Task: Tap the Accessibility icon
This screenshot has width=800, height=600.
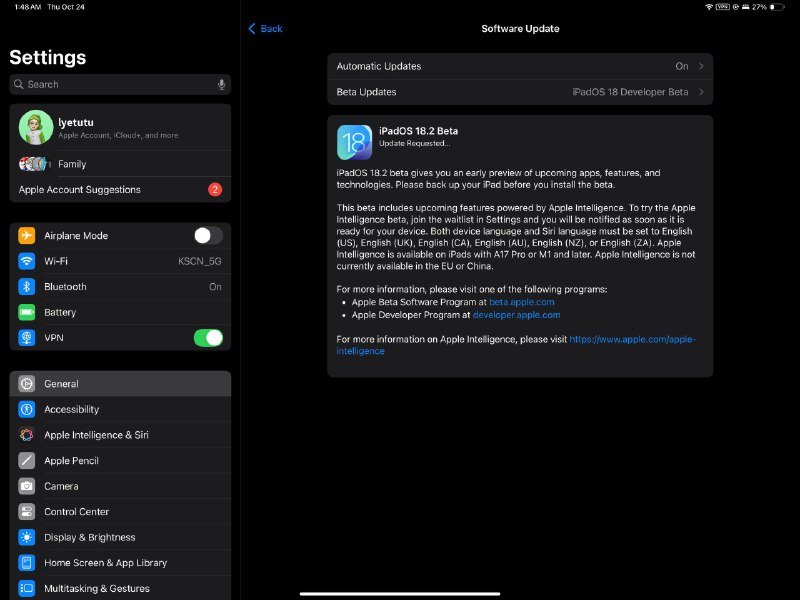Action: click(26, 409)
